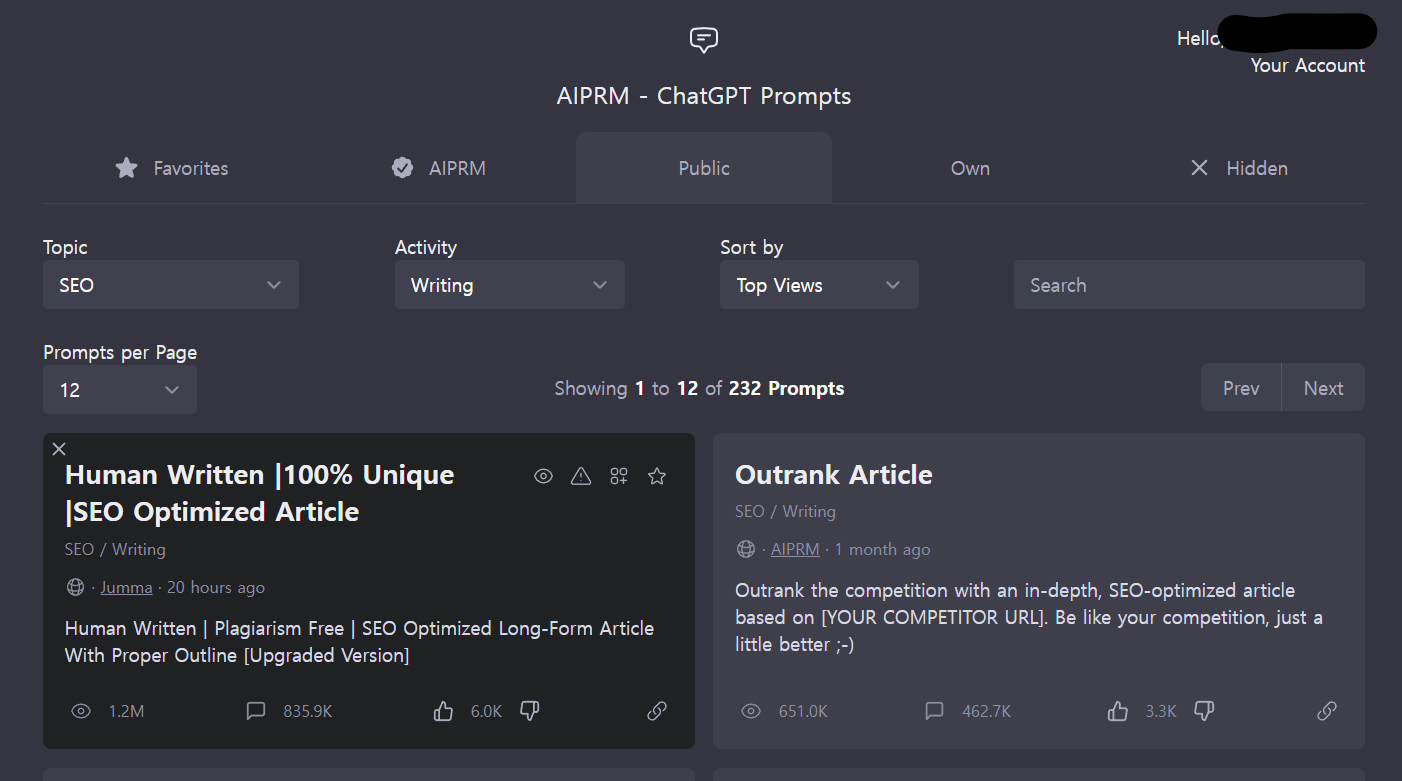Open the Outrank Article prompt title

point(834,474)
